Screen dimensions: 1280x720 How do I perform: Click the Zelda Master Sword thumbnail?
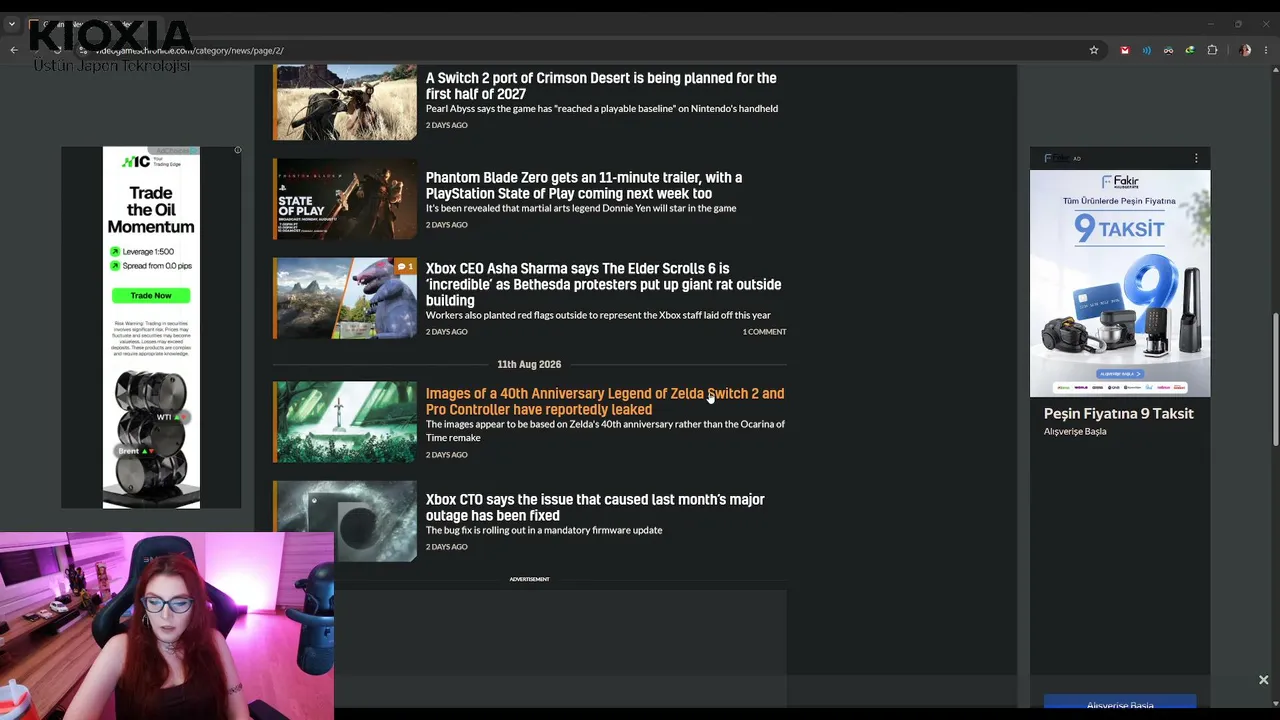point(345,421)
